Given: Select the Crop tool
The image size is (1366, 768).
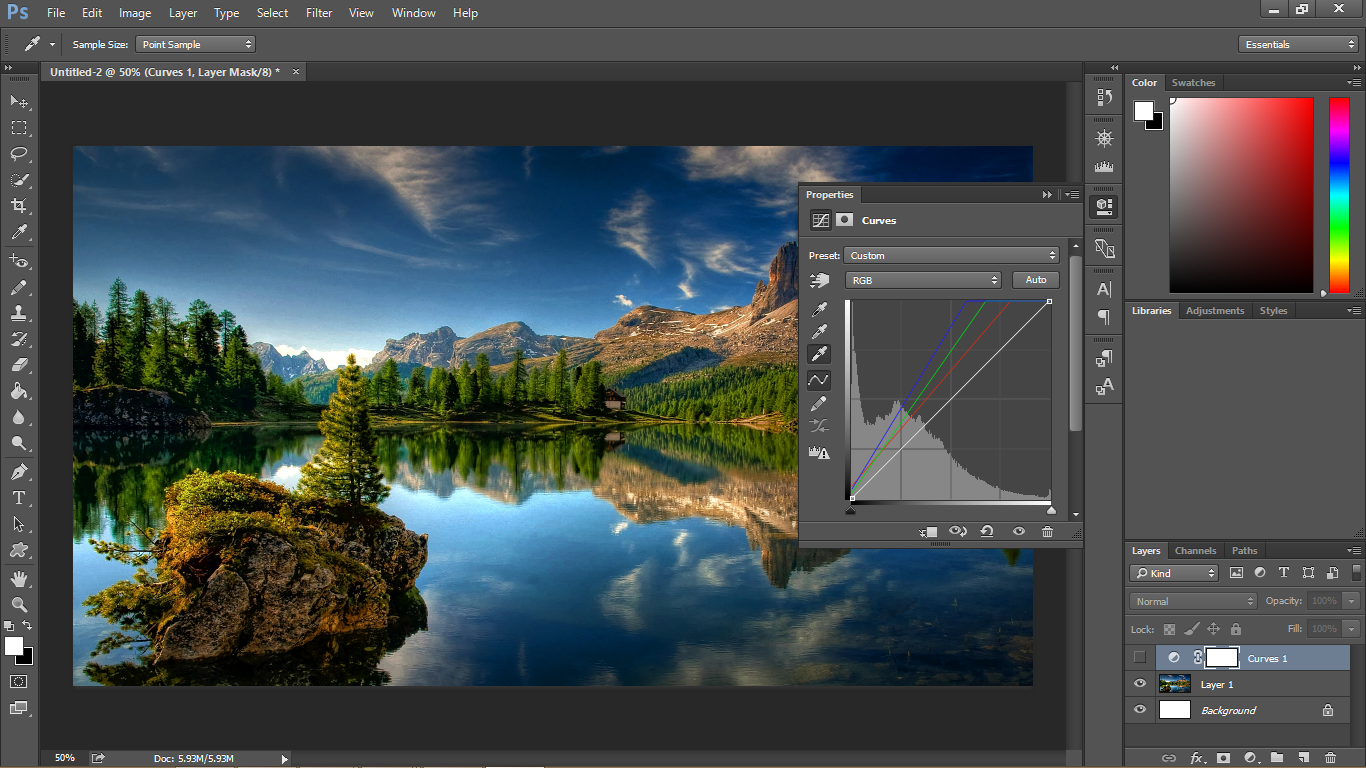Looking at the screenshot, I should coord(19,206).
